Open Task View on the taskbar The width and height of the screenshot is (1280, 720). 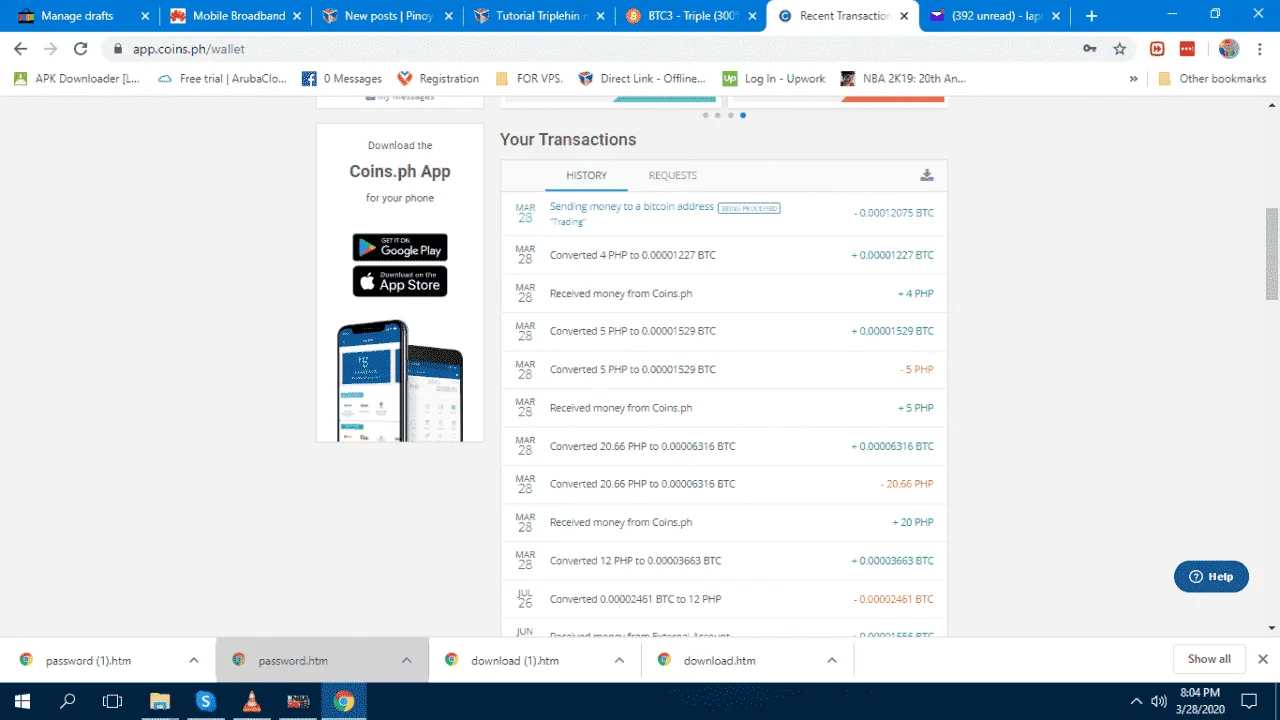click(113, 701)
